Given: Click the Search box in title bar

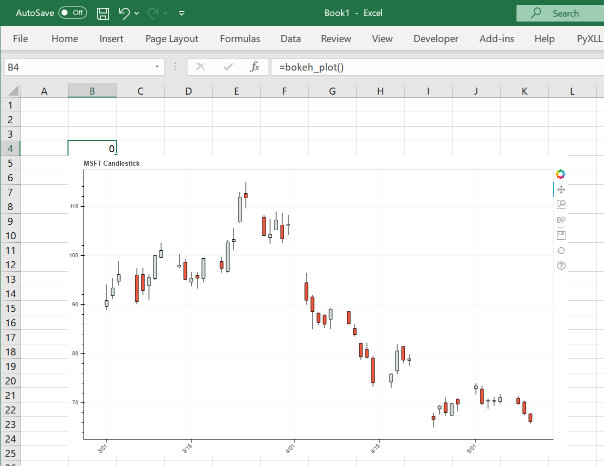Looking at the screenshot, I should [x=560, y=13].
